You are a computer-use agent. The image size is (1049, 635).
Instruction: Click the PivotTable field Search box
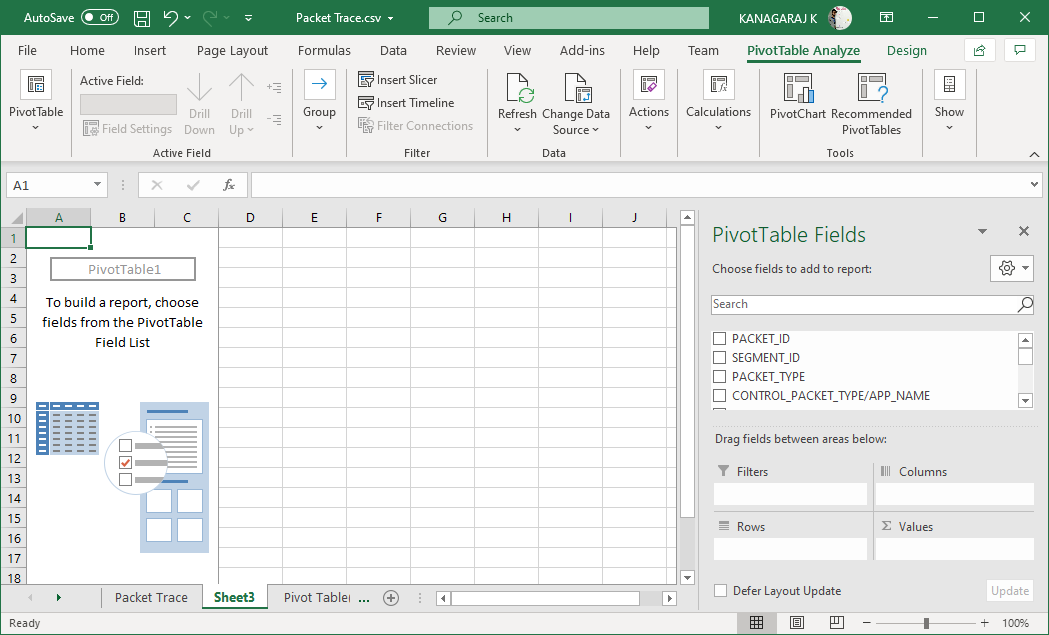click(x=872, y=304)
